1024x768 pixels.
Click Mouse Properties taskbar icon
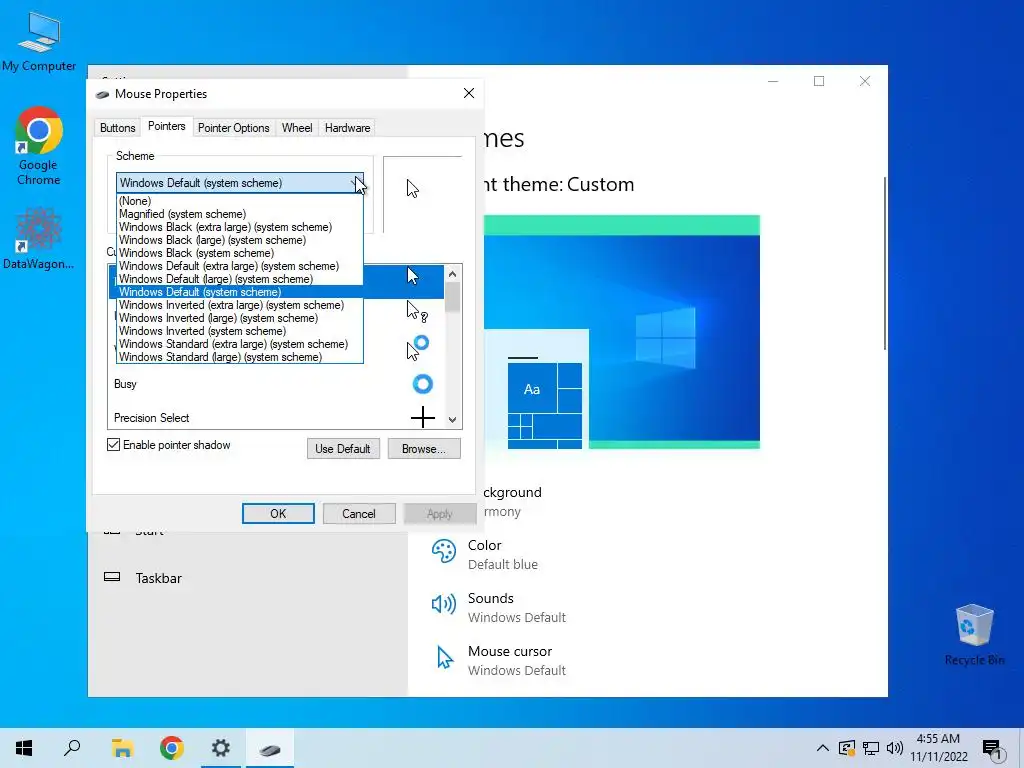[270, 748]
